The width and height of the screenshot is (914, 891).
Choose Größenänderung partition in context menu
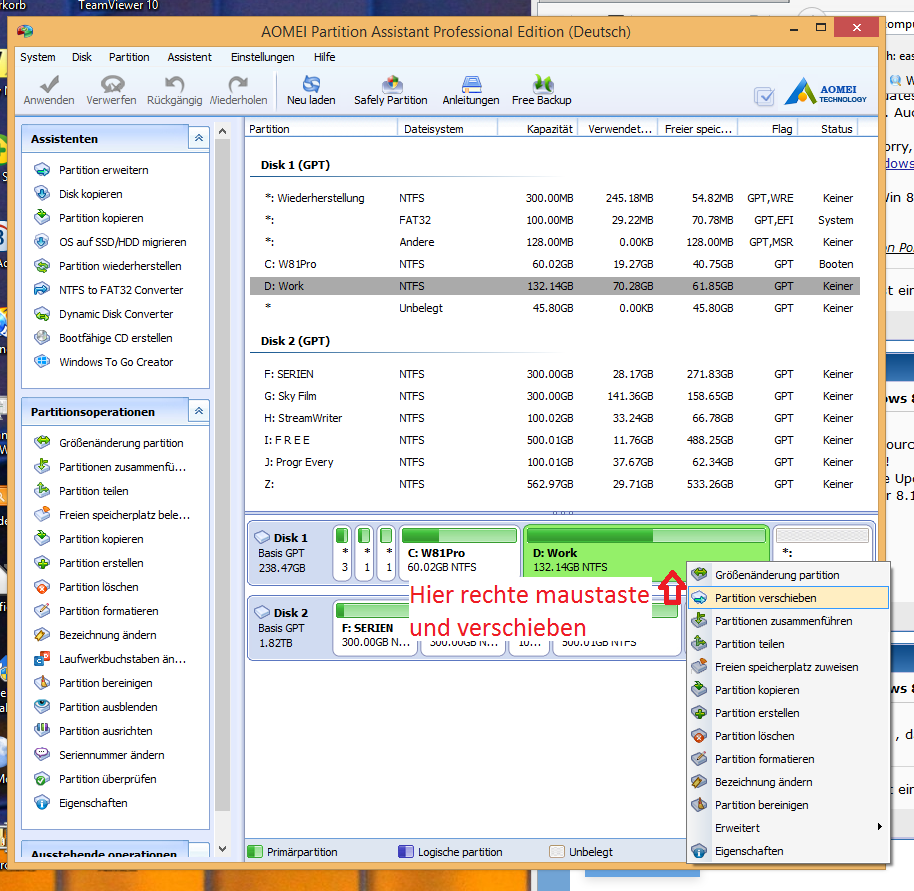coord(789,575)
